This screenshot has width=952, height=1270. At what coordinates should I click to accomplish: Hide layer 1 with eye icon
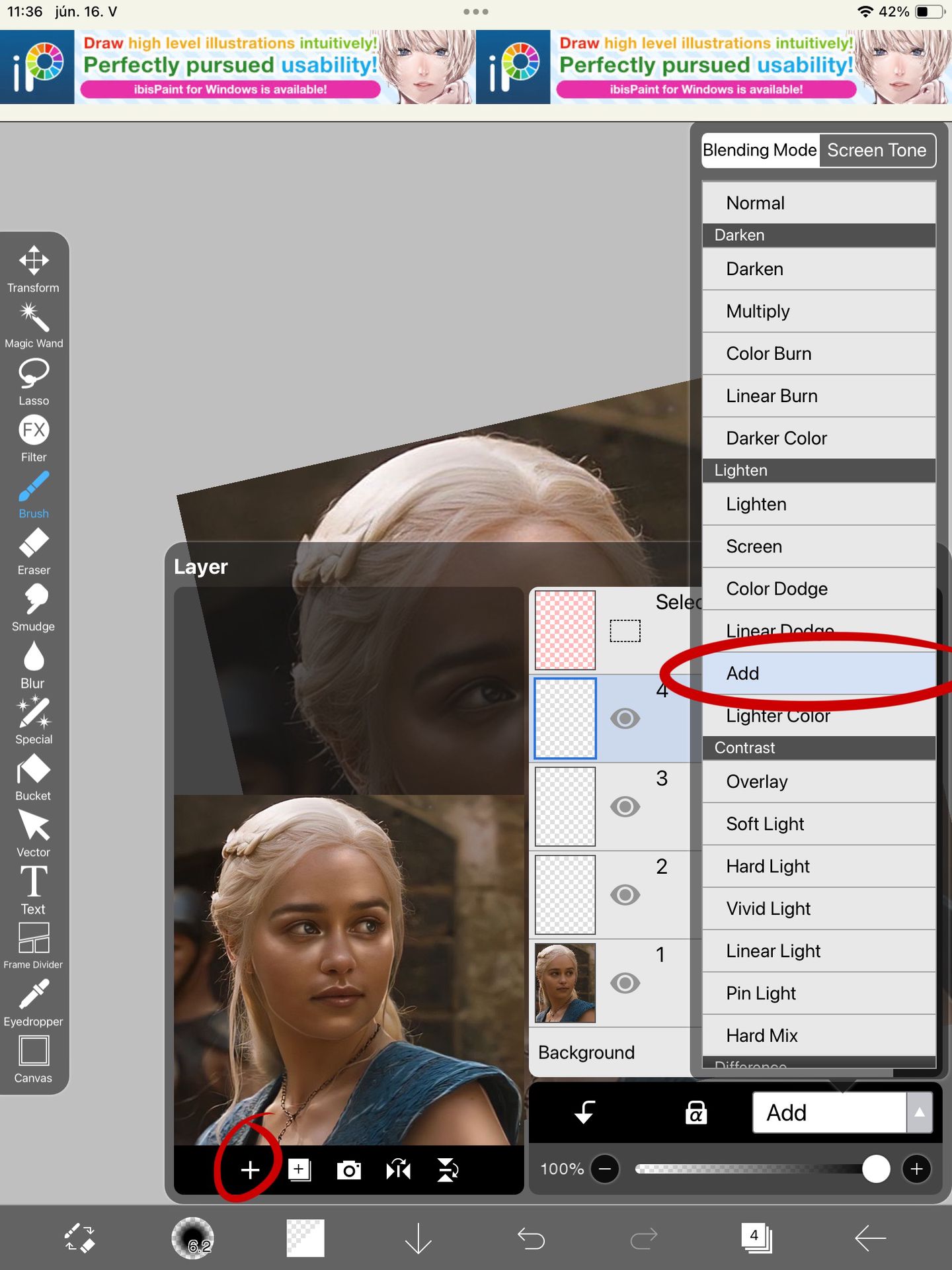click(625, 983)
